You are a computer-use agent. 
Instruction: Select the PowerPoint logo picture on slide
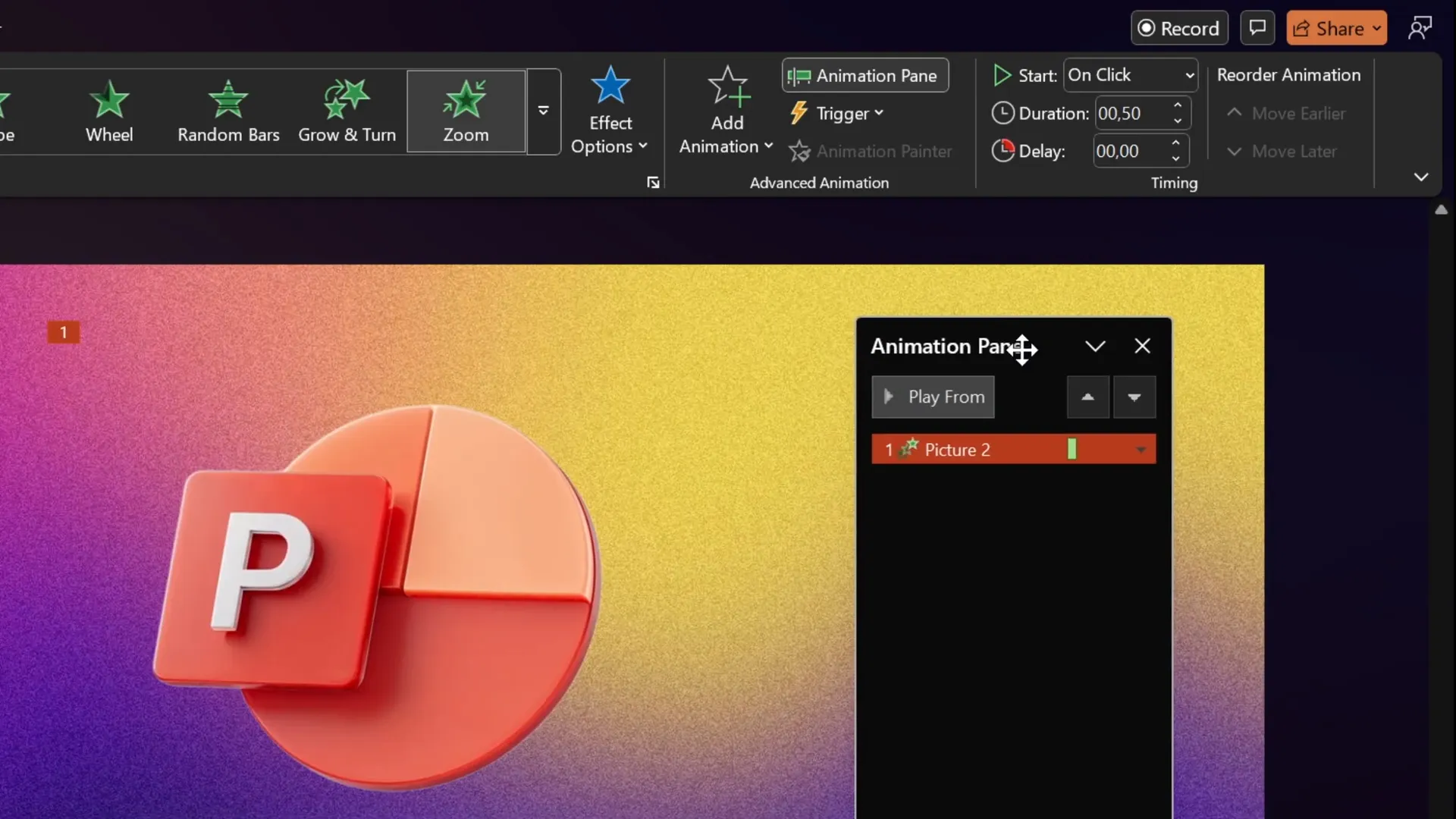377,599
